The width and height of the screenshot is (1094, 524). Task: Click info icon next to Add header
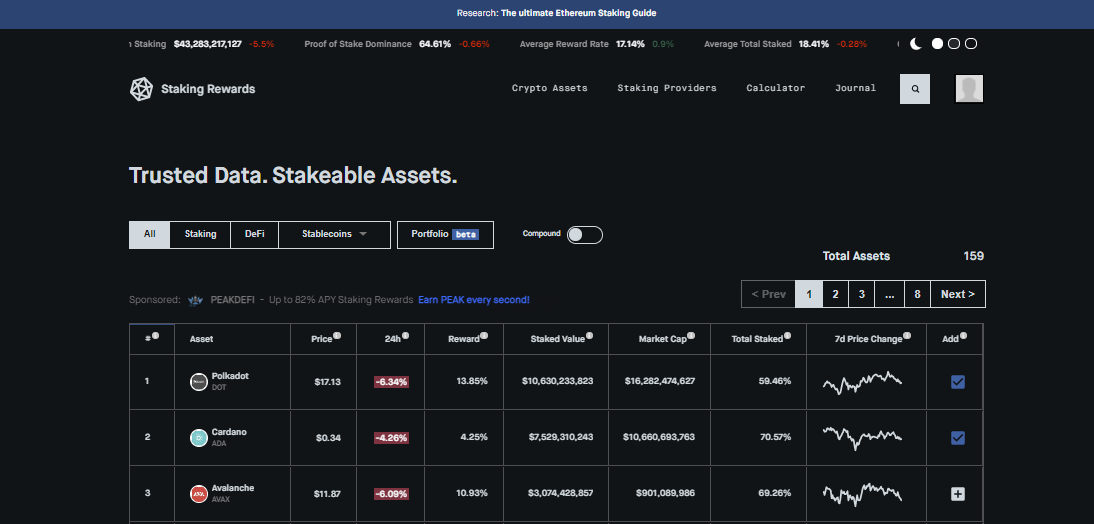coord(963,336)
